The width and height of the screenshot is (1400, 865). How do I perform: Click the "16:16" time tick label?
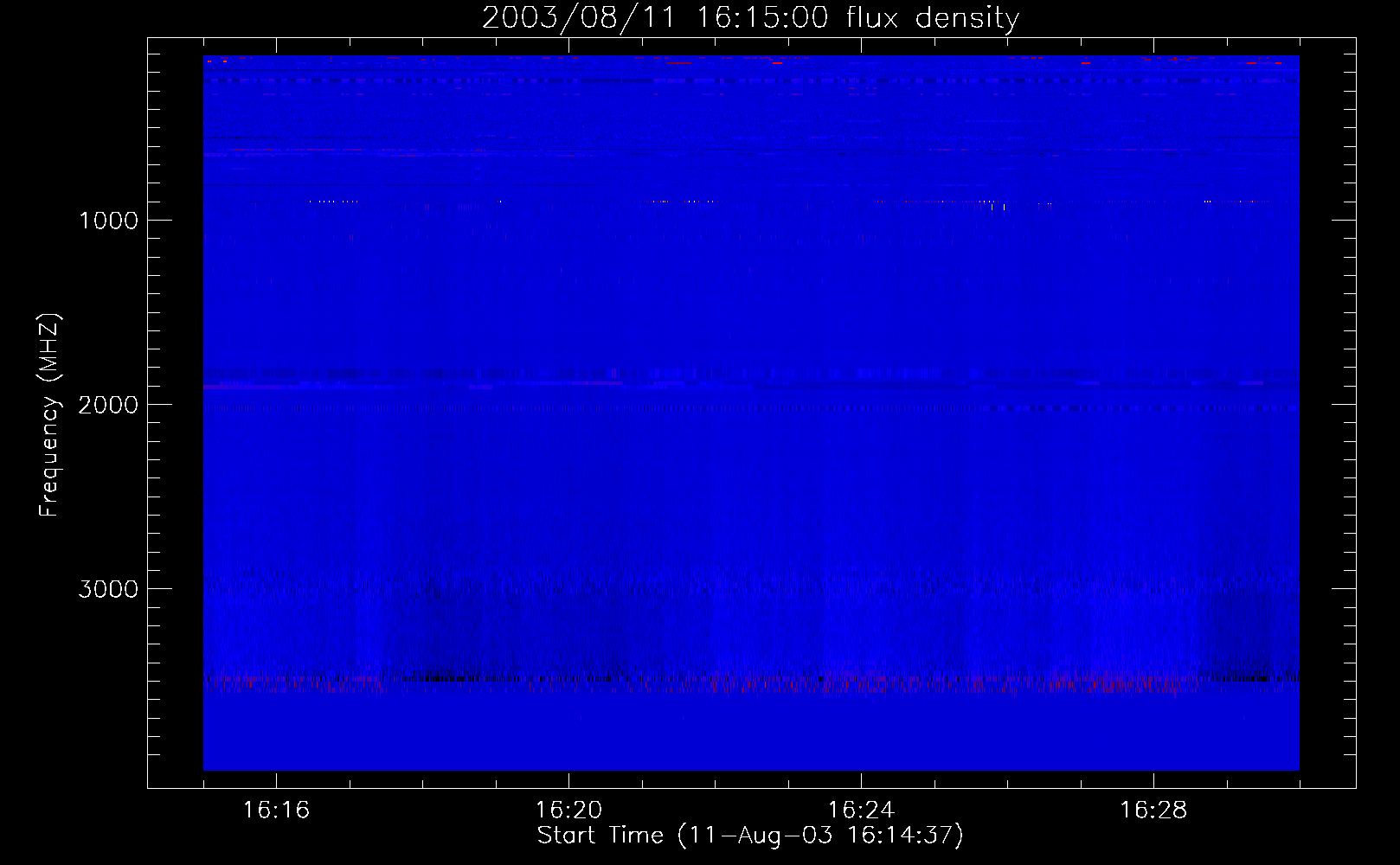(276, 811)
